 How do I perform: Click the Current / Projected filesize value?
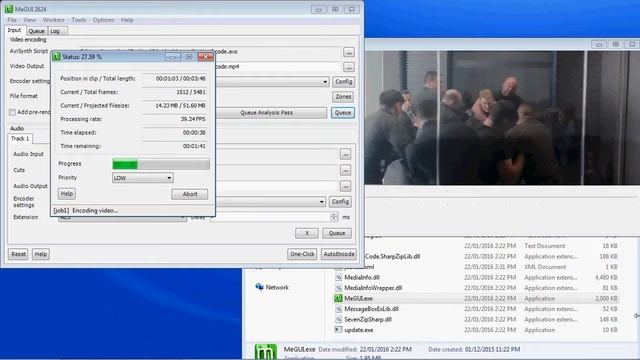[180, 106]
